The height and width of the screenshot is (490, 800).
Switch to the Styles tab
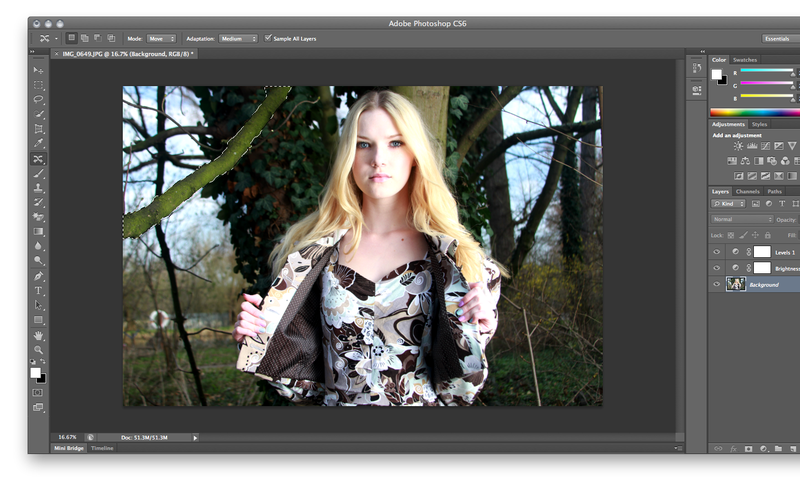tap(759, 125)
